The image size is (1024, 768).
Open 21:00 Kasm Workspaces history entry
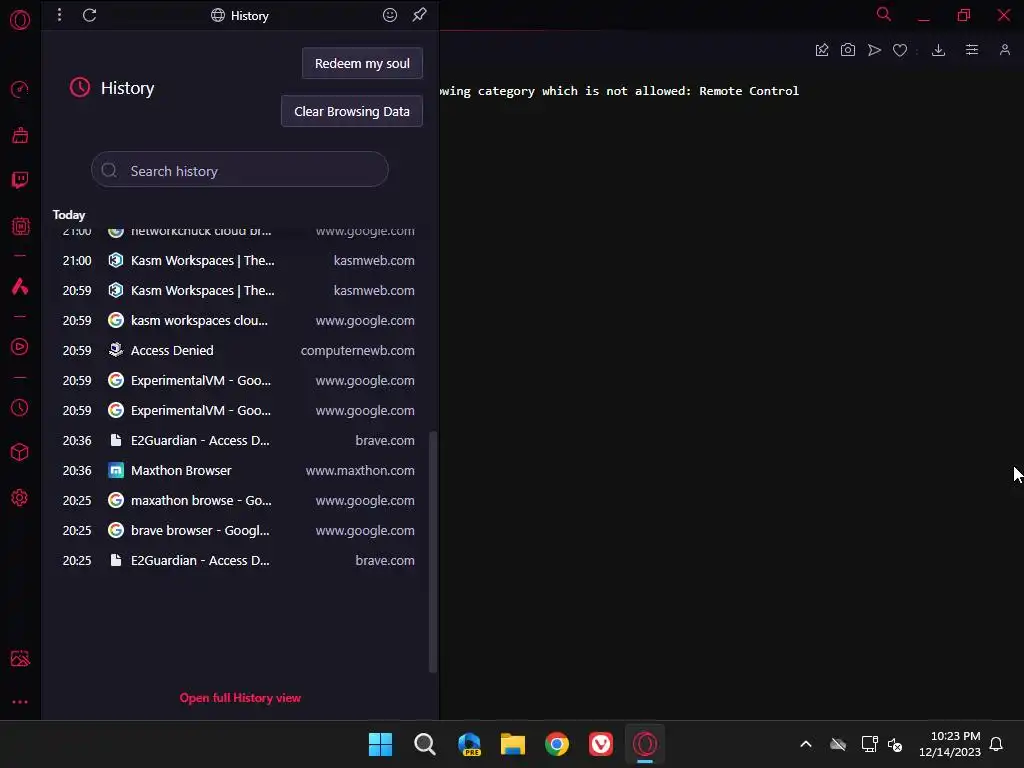click(239, 261)
